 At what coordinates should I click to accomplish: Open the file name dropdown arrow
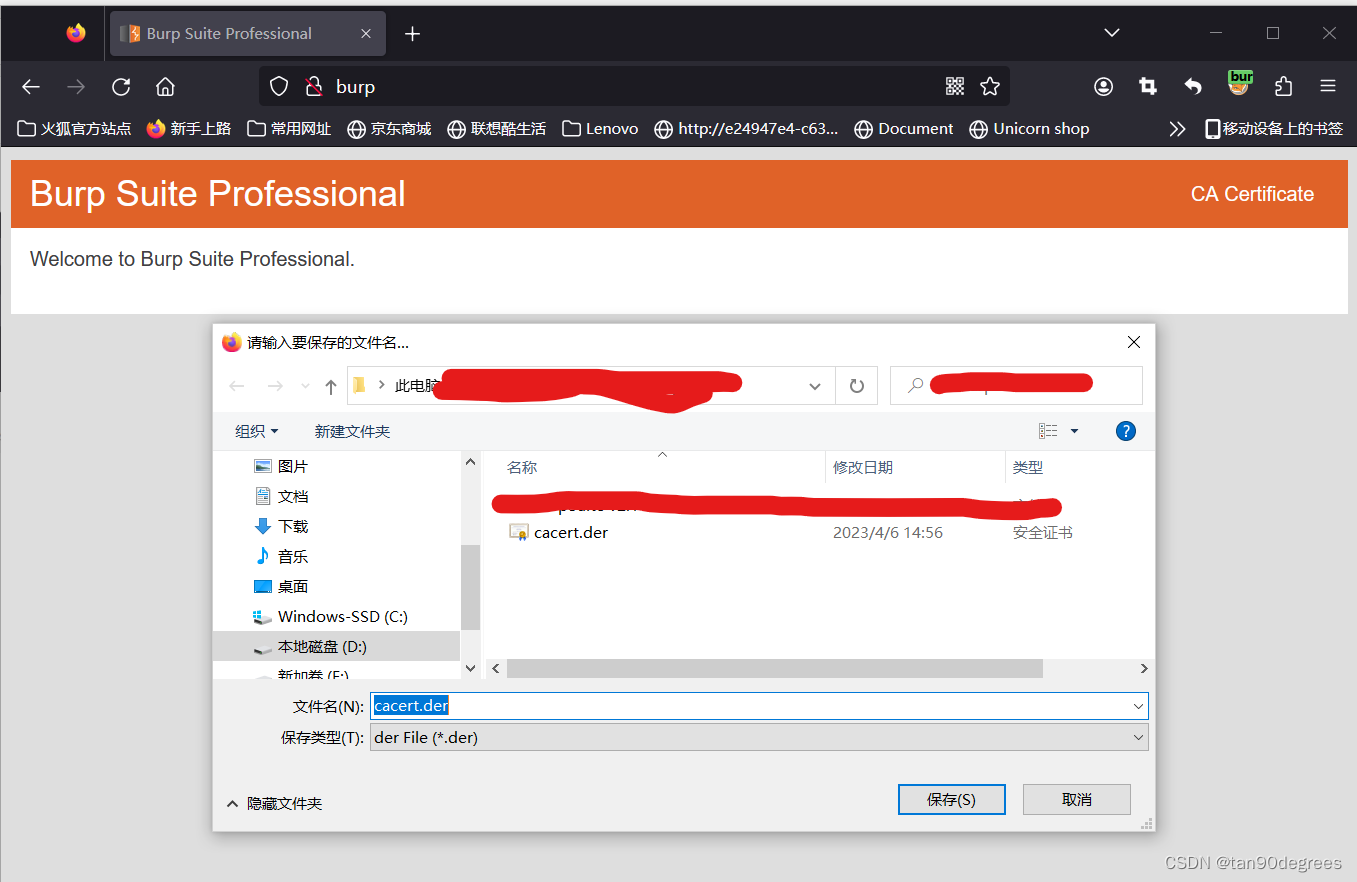pyautogui.click(x=1138, y=706)
